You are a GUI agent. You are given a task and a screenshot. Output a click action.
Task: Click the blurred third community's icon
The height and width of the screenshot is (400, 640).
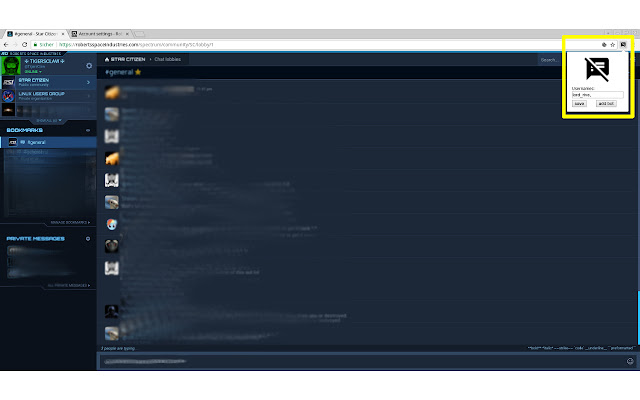(x=8, y=110)
